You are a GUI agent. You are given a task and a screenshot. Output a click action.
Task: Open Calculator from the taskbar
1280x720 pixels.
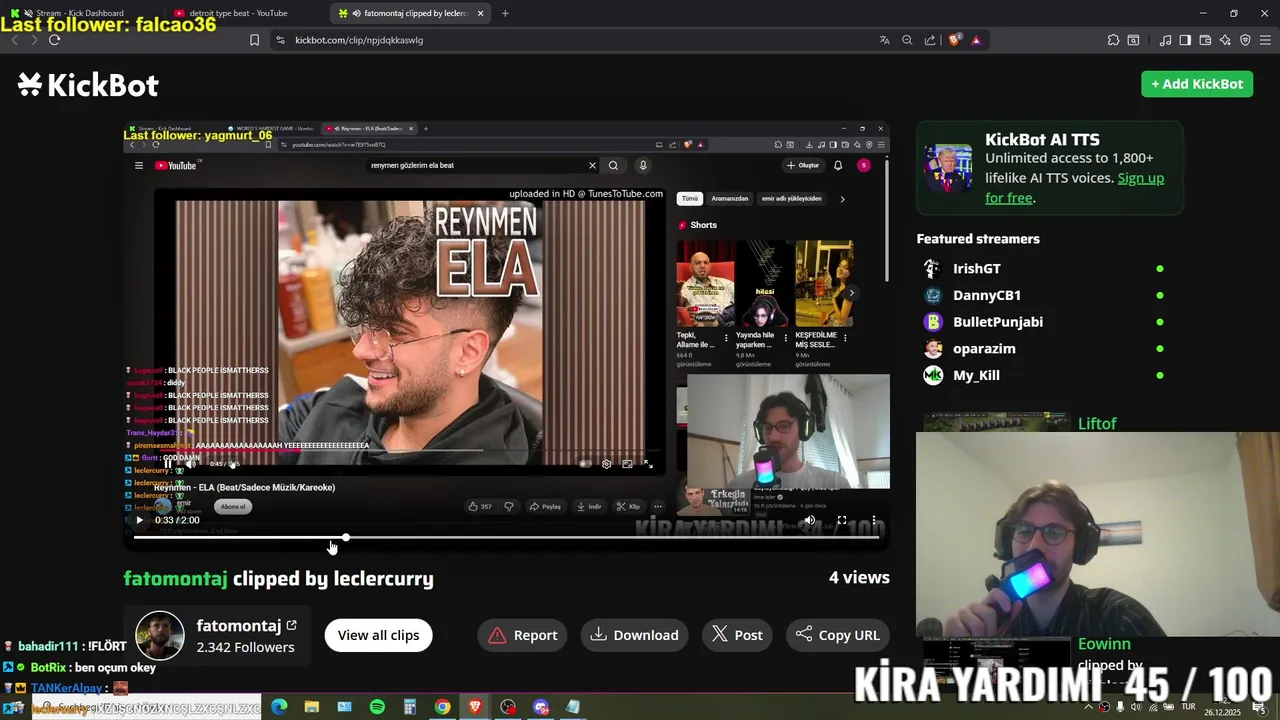(410, 707)
